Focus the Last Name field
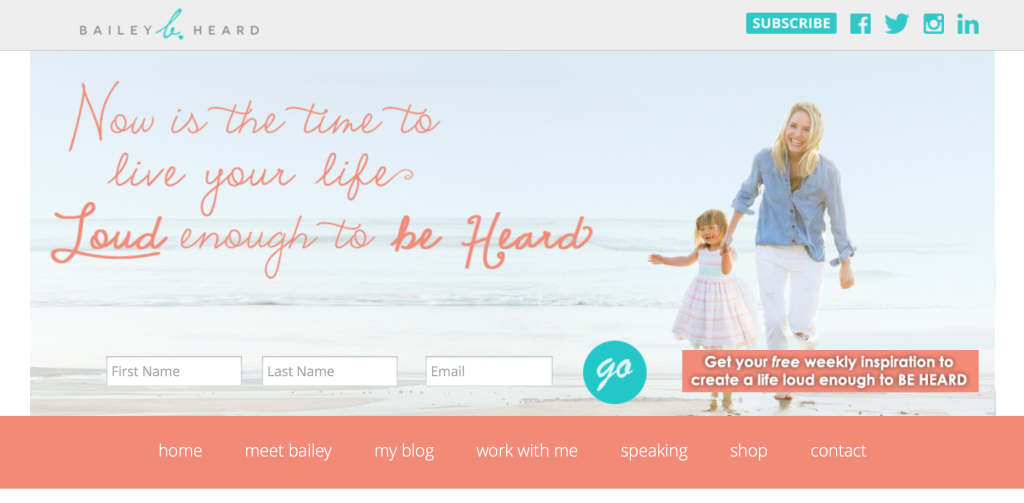This screenshot has height=503, width=1024. tap(330, 371)
